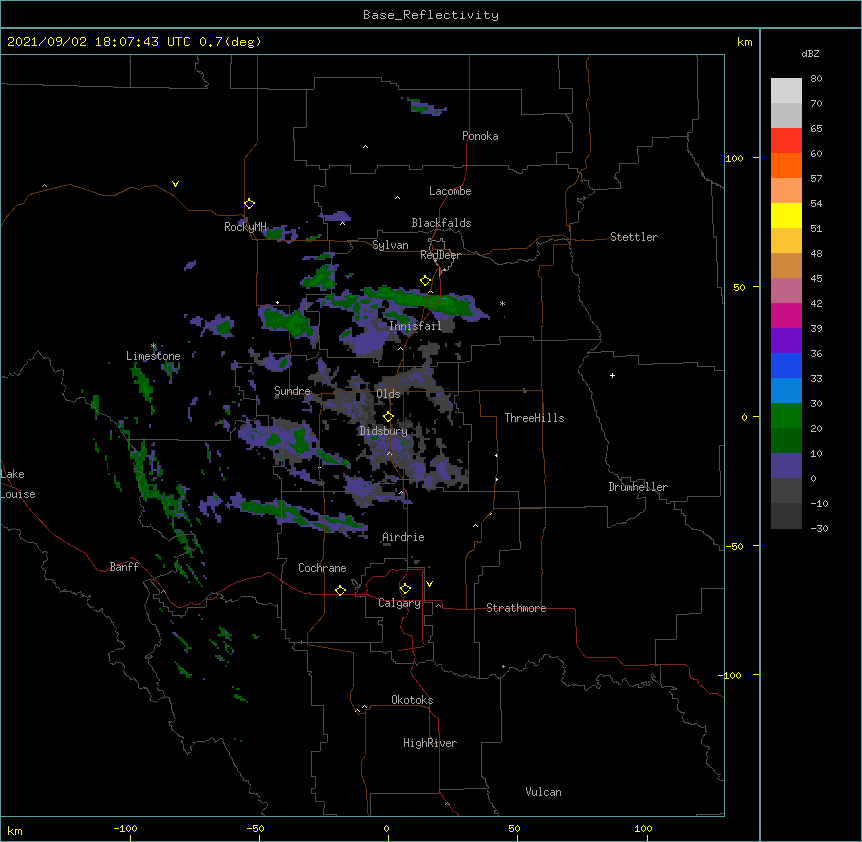This screenshot has width=862, height=842.
Task: Click the Sylvan label
Action: (x=390, y=245)
